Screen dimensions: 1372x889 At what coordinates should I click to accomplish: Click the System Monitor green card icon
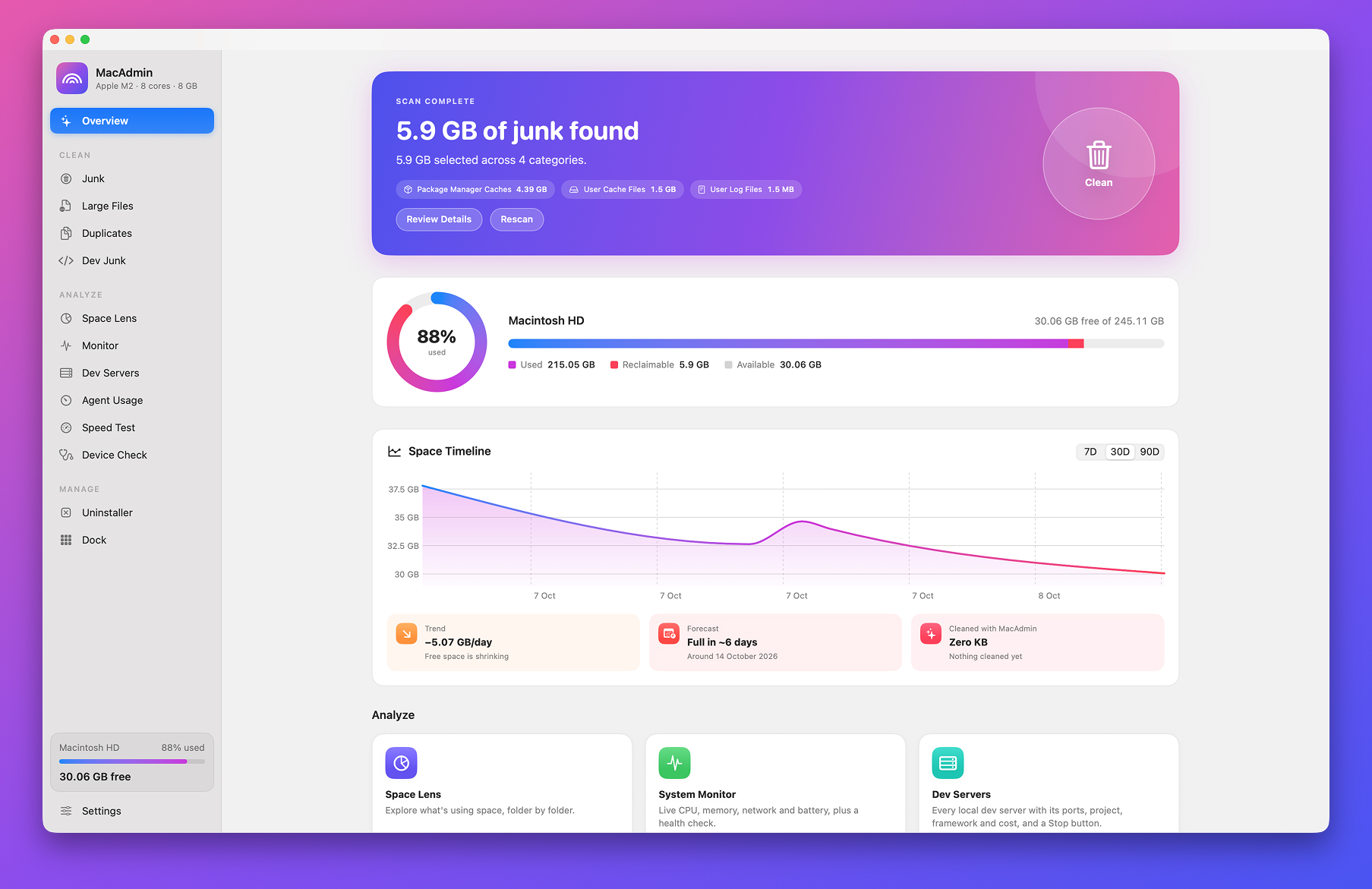point(674,763)
